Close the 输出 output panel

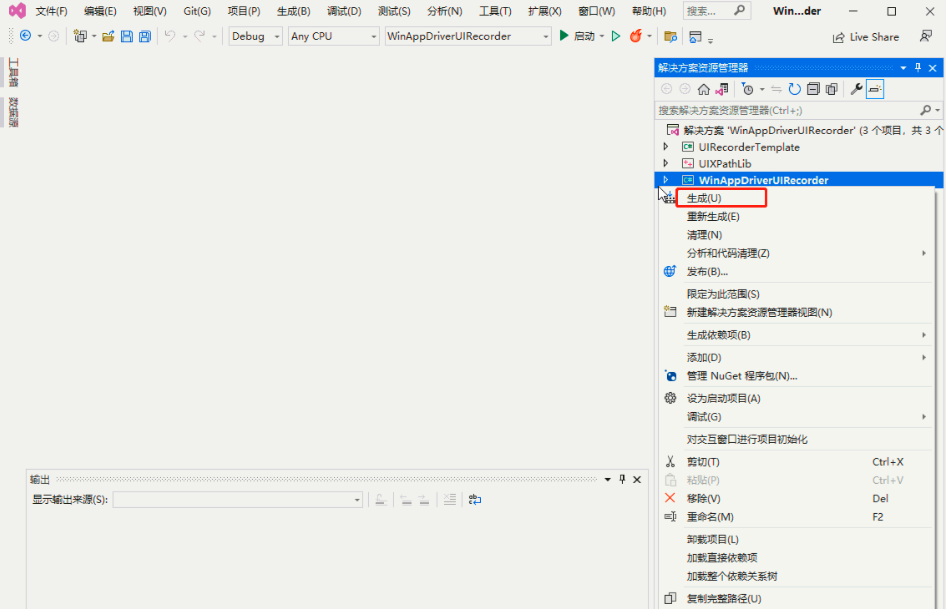637,479
